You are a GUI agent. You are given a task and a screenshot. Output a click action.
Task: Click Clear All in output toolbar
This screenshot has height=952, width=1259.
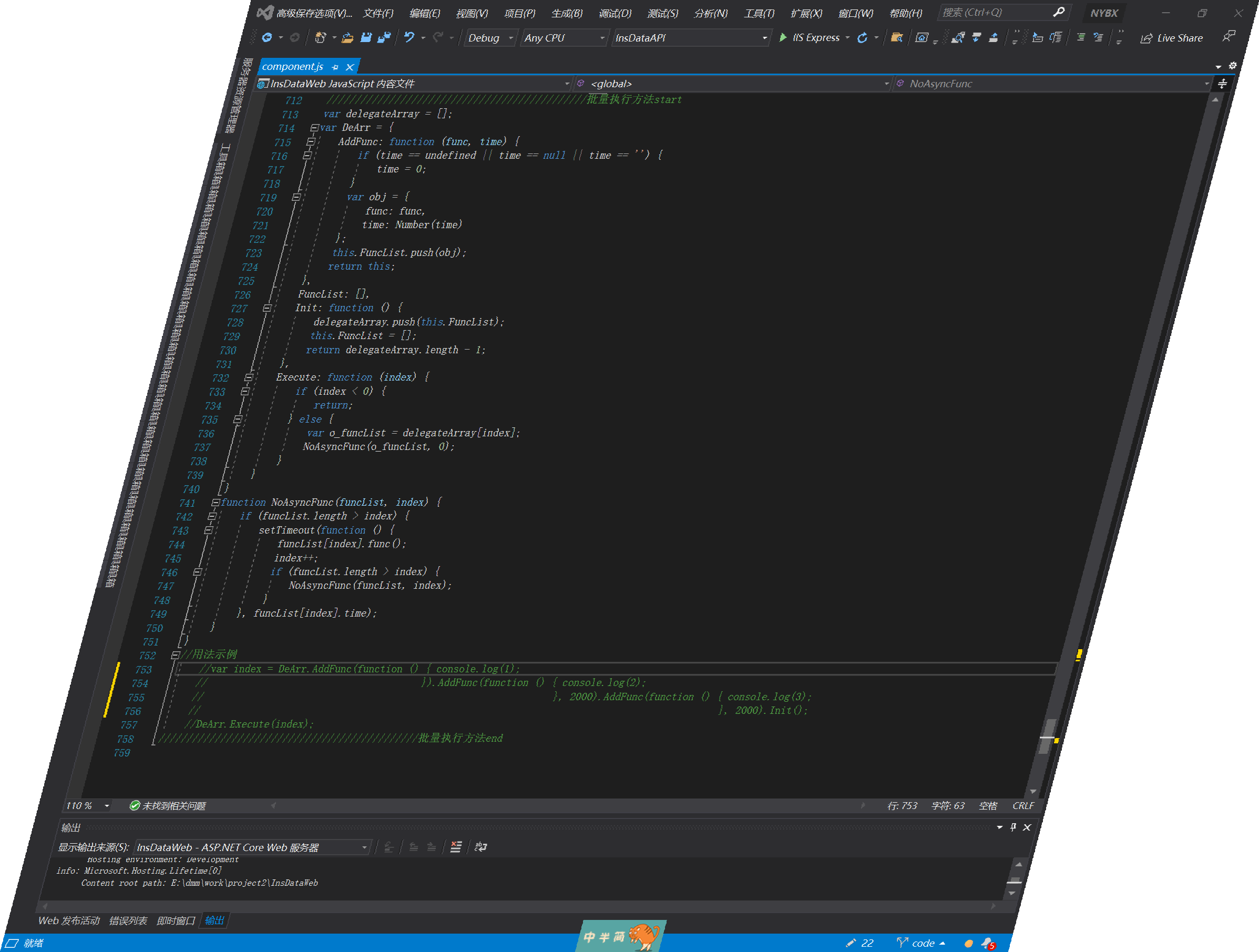456,847
